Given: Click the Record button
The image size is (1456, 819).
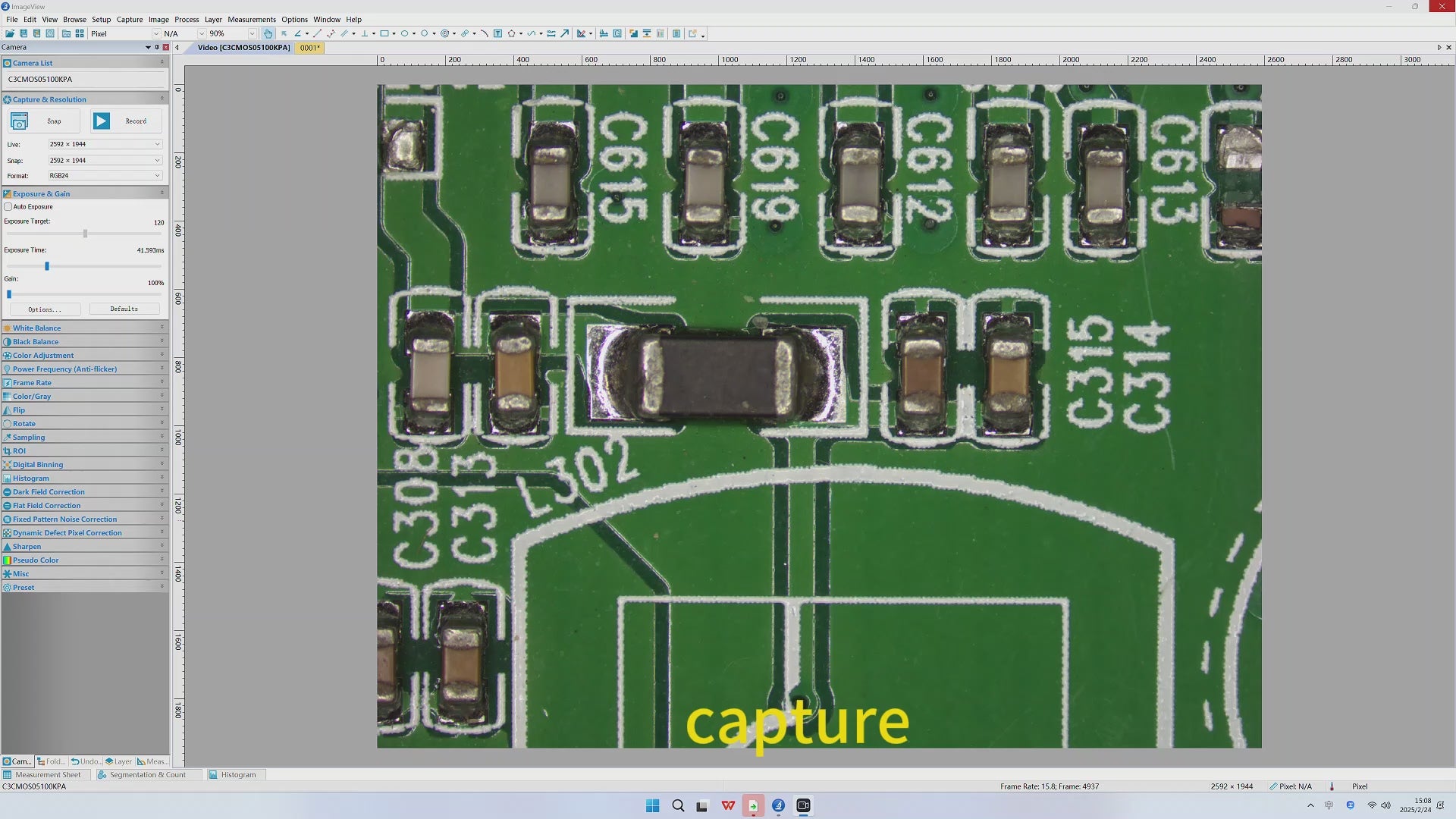Looking at the screenshot, I should 126,121.
